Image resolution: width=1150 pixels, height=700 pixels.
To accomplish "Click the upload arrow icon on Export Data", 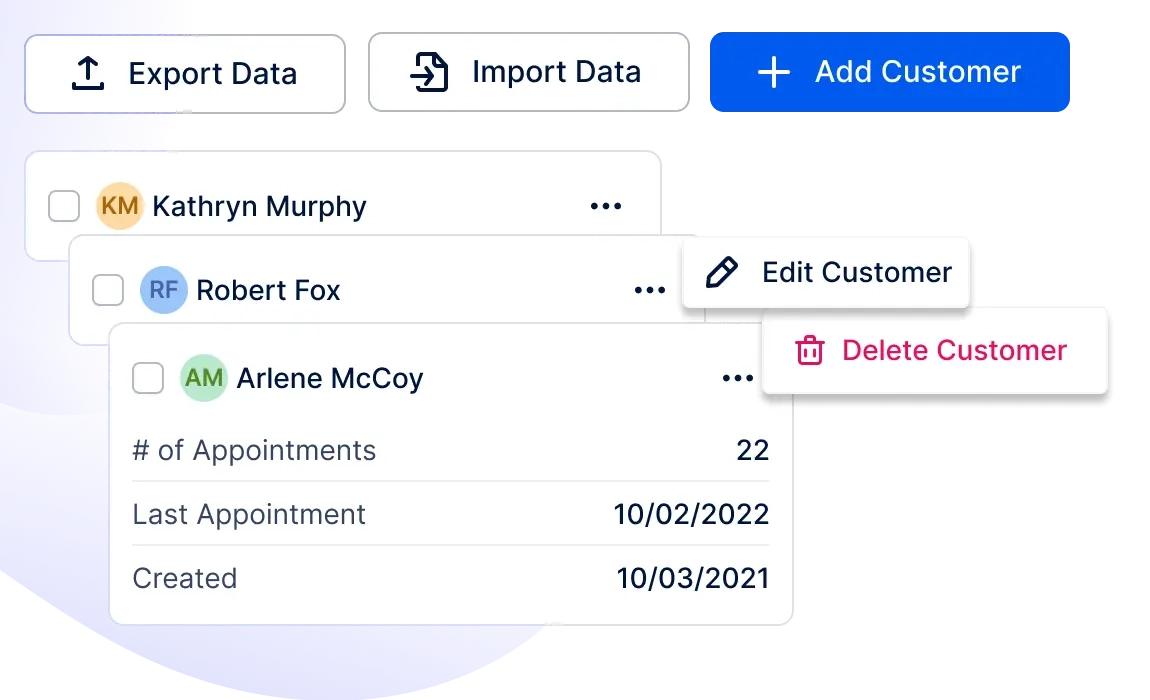I will pyautogui.click(x=88, y=73).
